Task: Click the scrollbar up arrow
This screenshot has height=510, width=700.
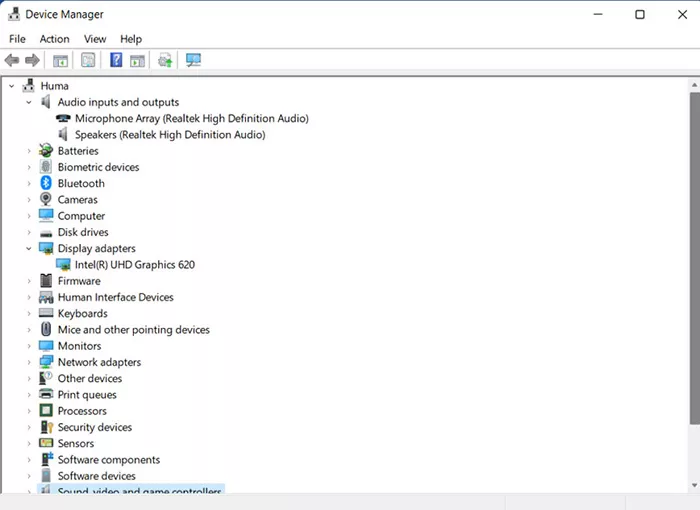Action: (695, 85)
